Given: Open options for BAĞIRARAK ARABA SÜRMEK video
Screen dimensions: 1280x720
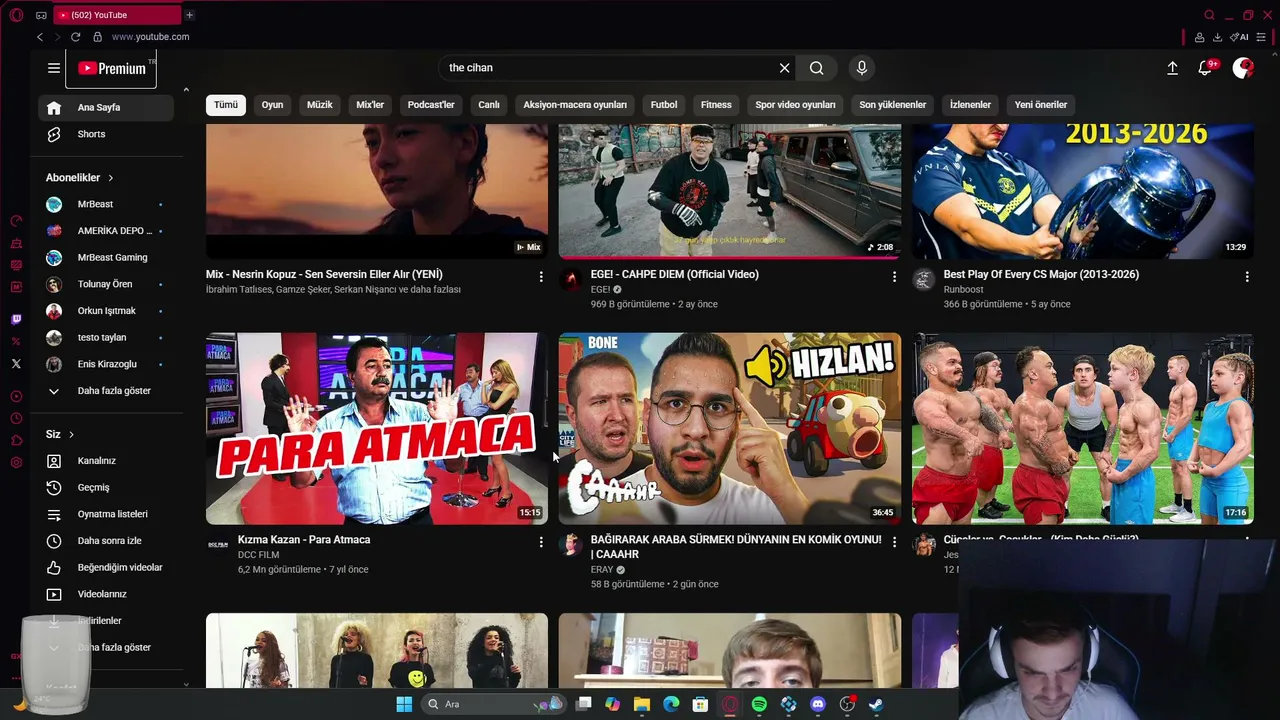Looking at the screenshot, I should tap(894, 542).
